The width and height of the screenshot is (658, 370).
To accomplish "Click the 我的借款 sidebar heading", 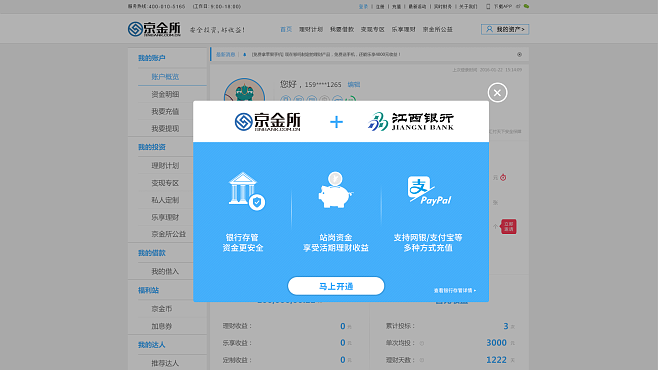I will click(151, 253).
